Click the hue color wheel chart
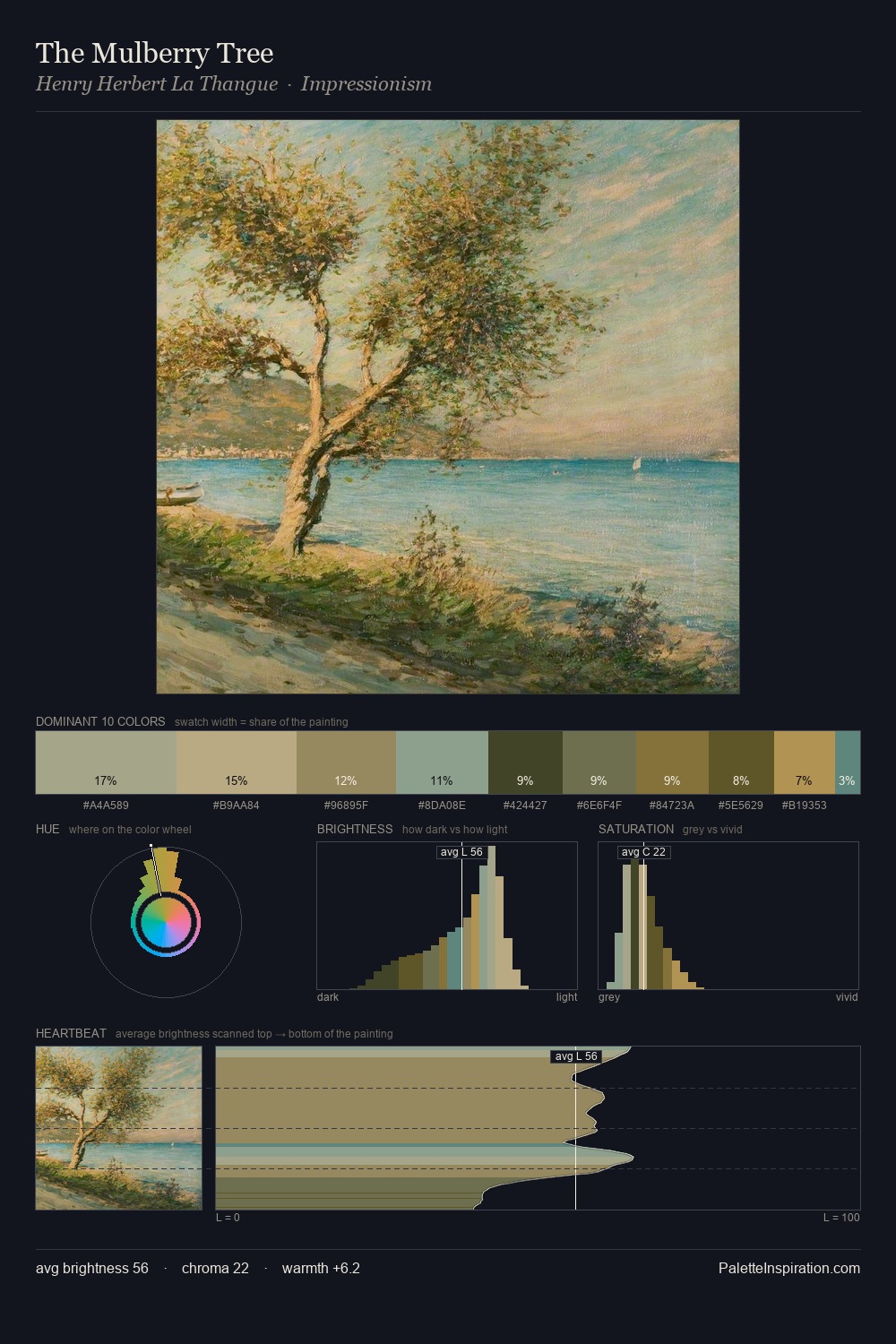The width and height of the screenshot is (896, 1344). [x=166, y=922]
